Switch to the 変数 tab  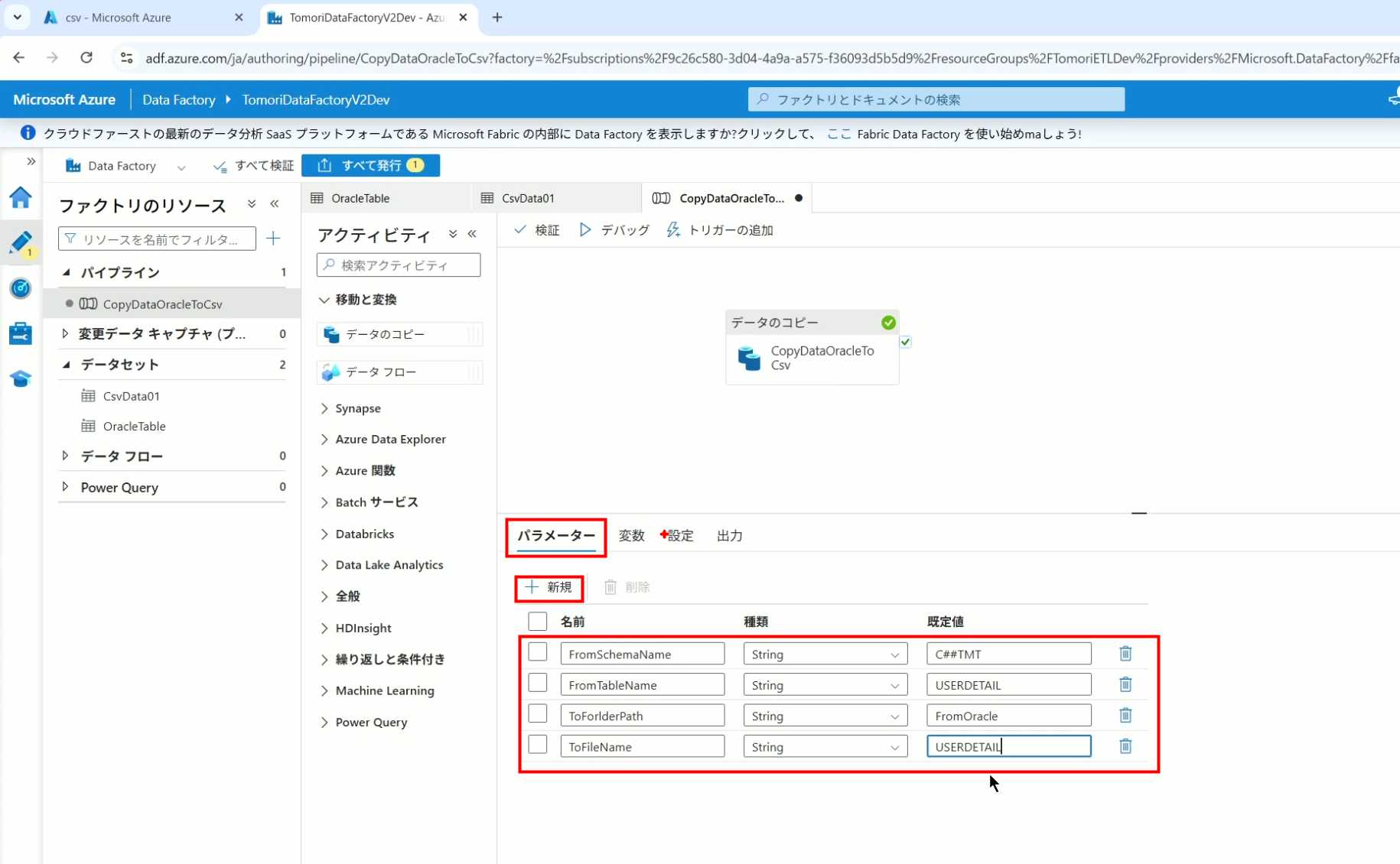tap(631, 536)
